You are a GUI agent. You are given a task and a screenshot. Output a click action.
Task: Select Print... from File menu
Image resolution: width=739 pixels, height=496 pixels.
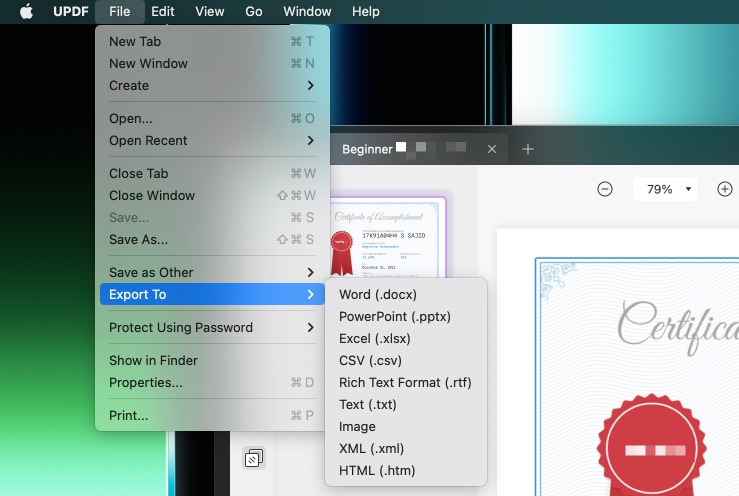pos(129,415)
